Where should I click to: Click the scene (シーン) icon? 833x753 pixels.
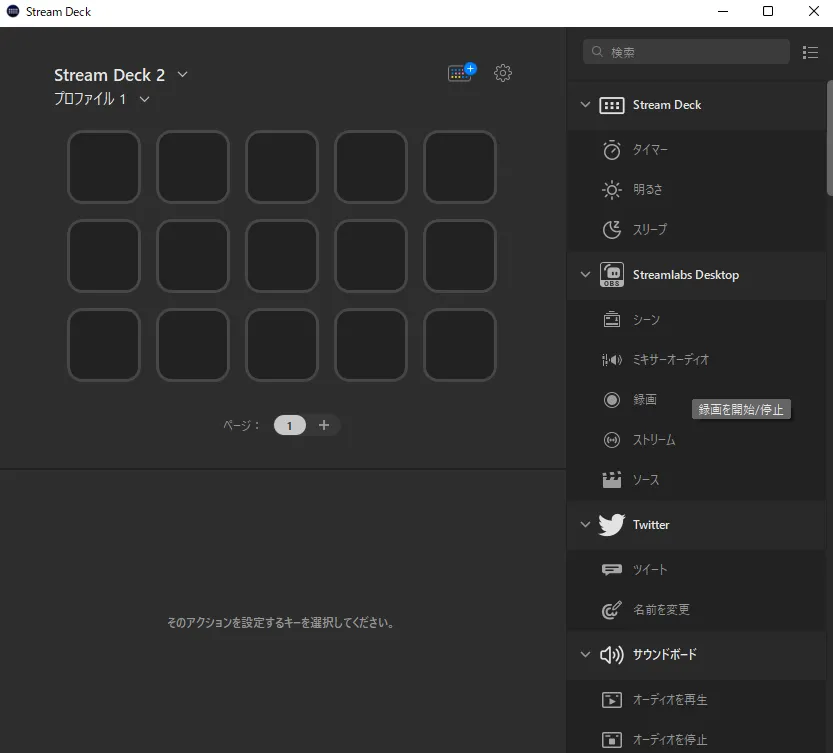coord(611,319)
